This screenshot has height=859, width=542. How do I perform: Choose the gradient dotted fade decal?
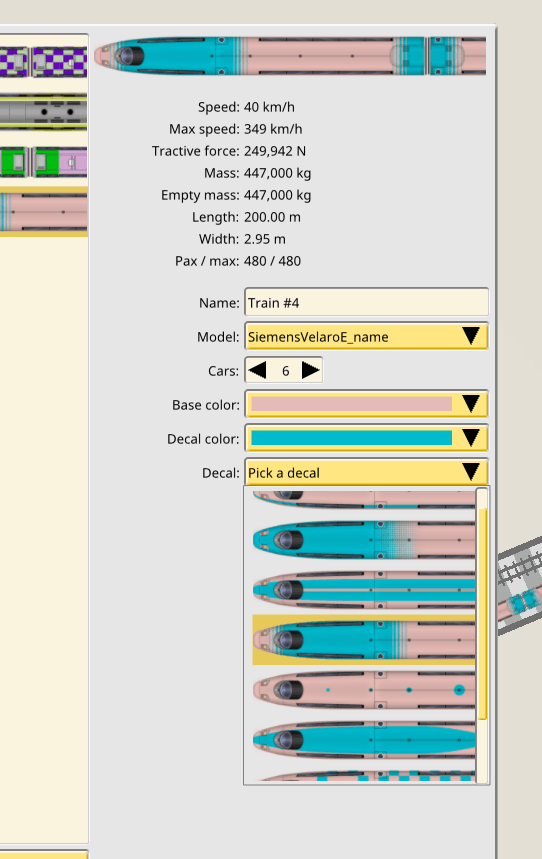(363, 540)
